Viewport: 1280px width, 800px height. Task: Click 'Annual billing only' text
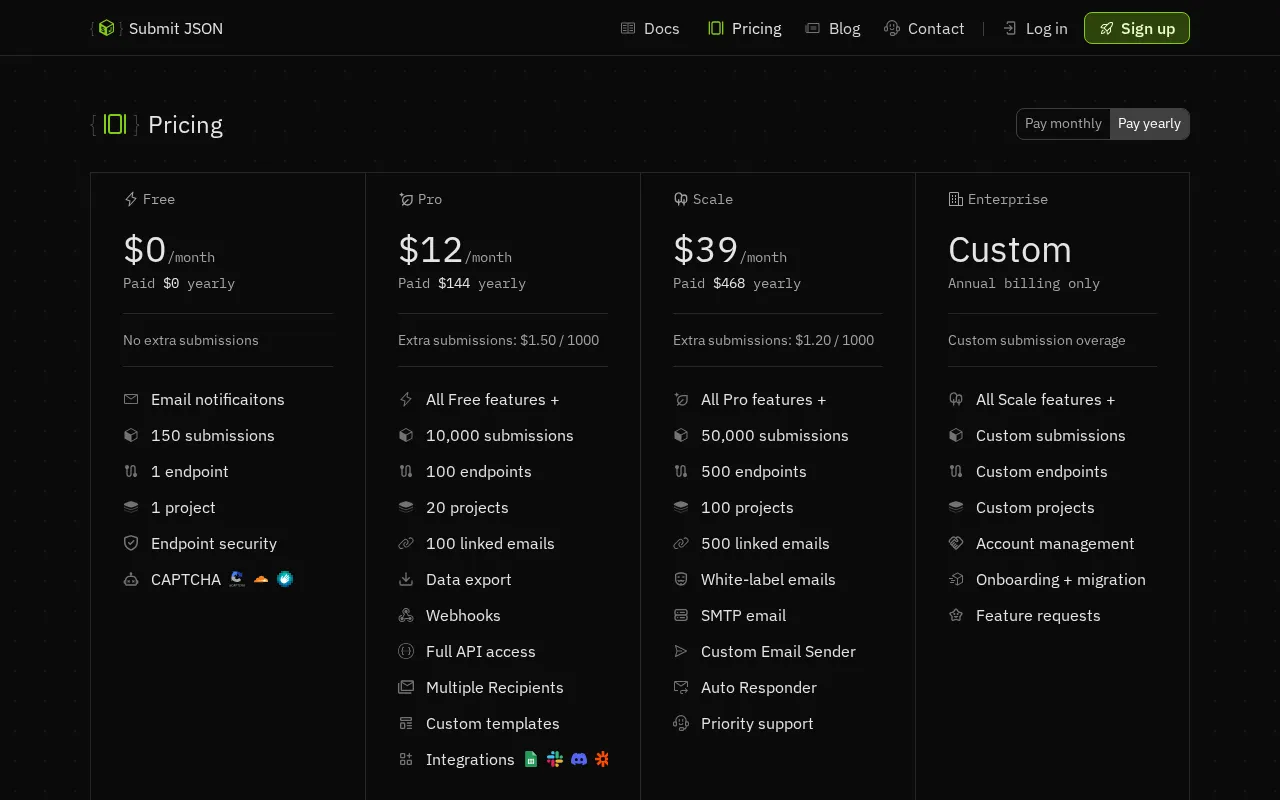pyautogui.click(x=1024, y=283)
